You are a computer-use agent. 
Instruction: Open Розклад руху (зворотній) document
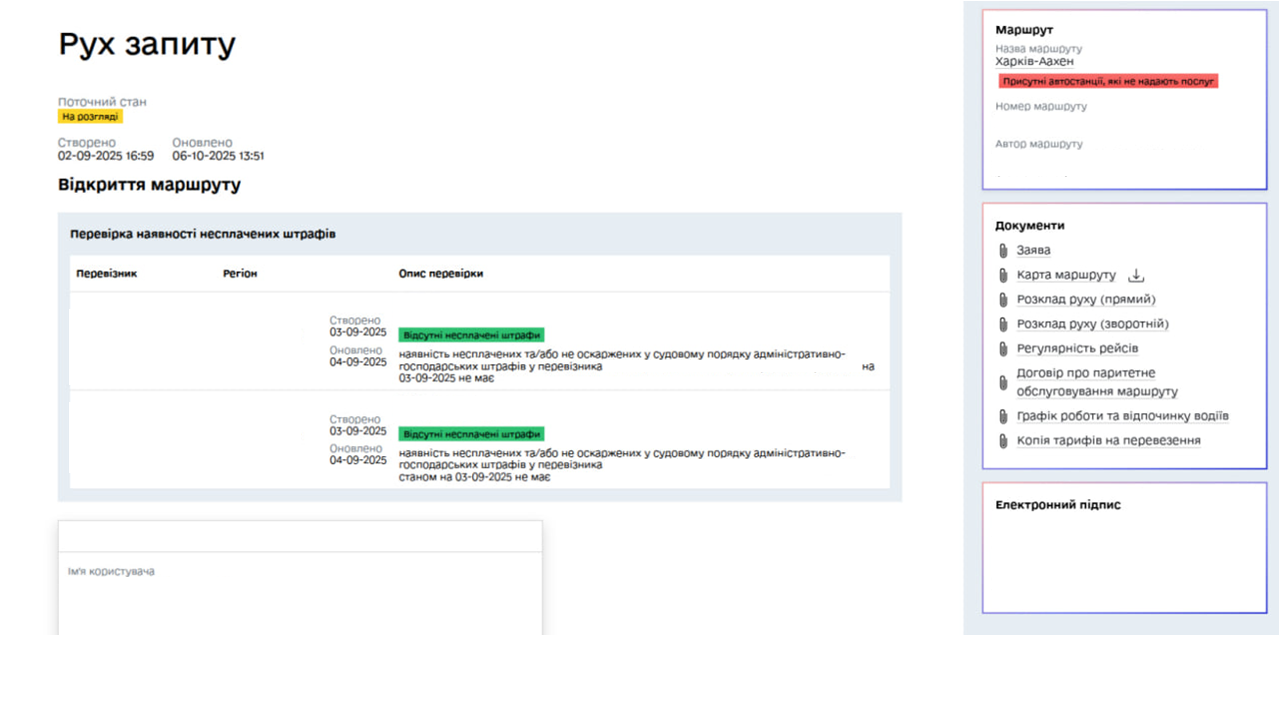click(1092, 324)
